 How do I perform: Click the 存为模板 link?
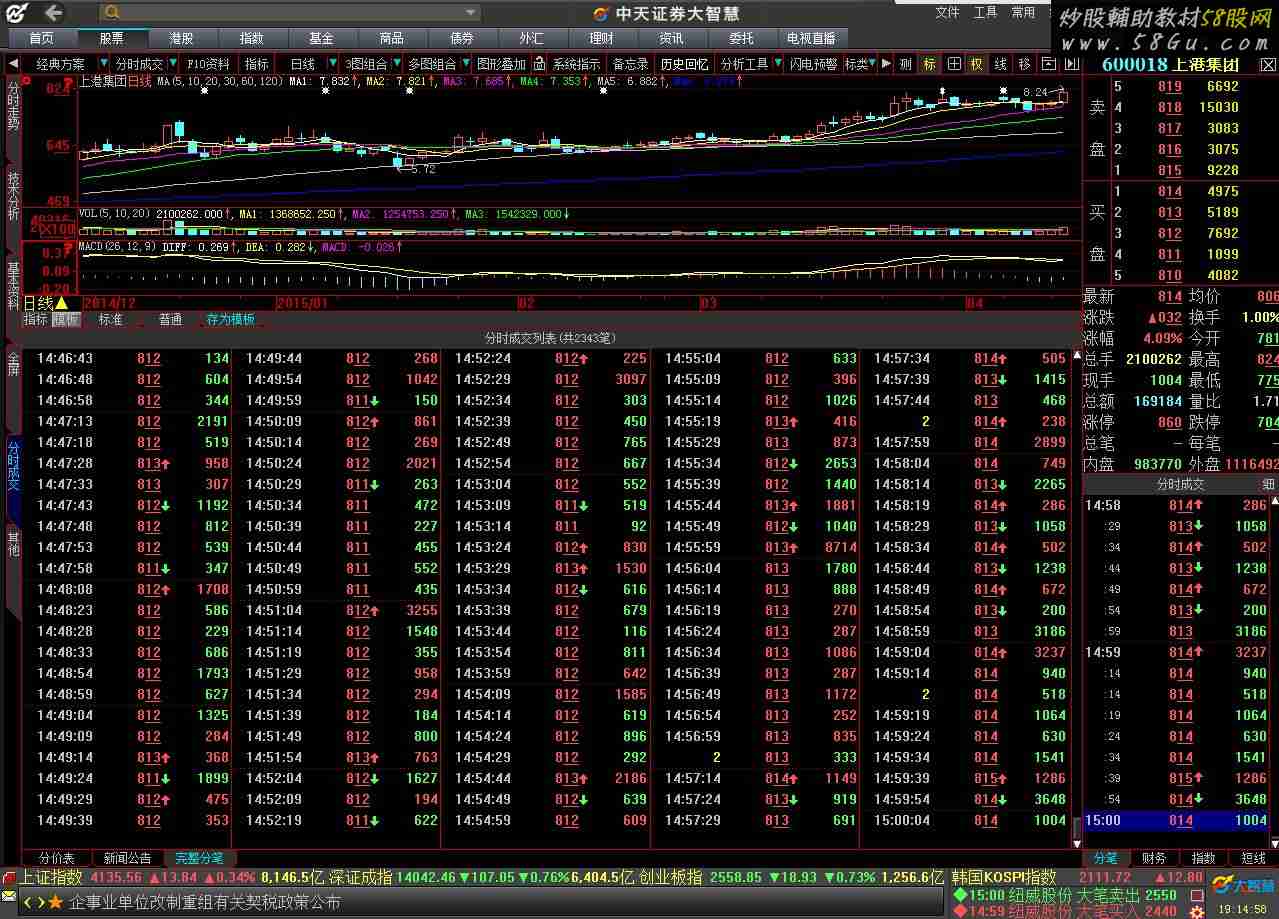[x=230, y=320]
